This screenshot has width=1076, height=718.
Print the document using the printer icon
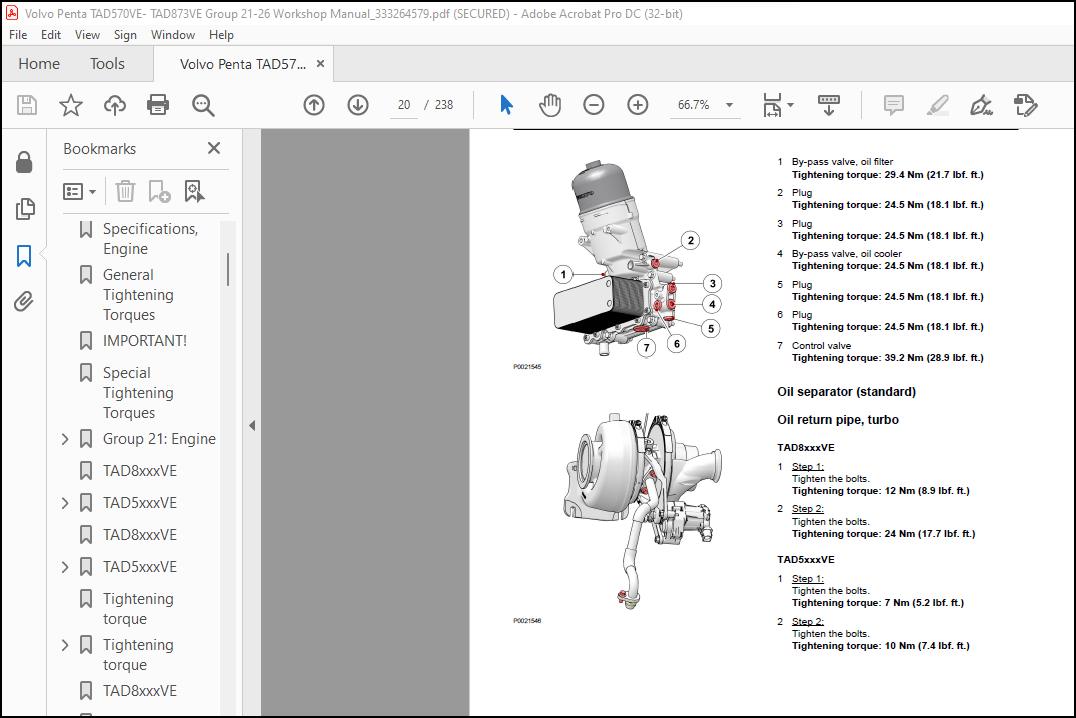click(158, 105)
